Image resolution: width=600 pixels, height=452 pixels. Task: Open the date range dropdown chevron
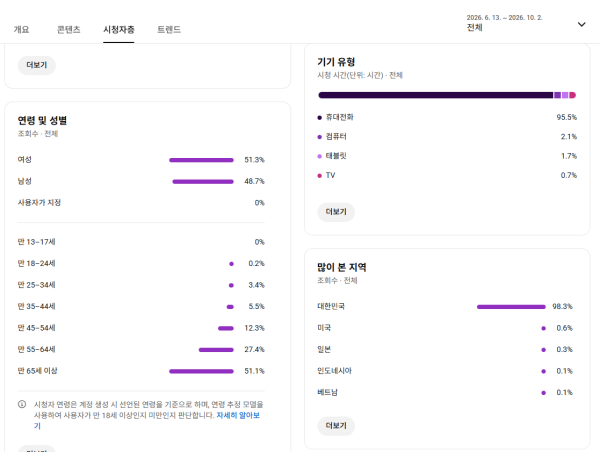click(581, 24)
